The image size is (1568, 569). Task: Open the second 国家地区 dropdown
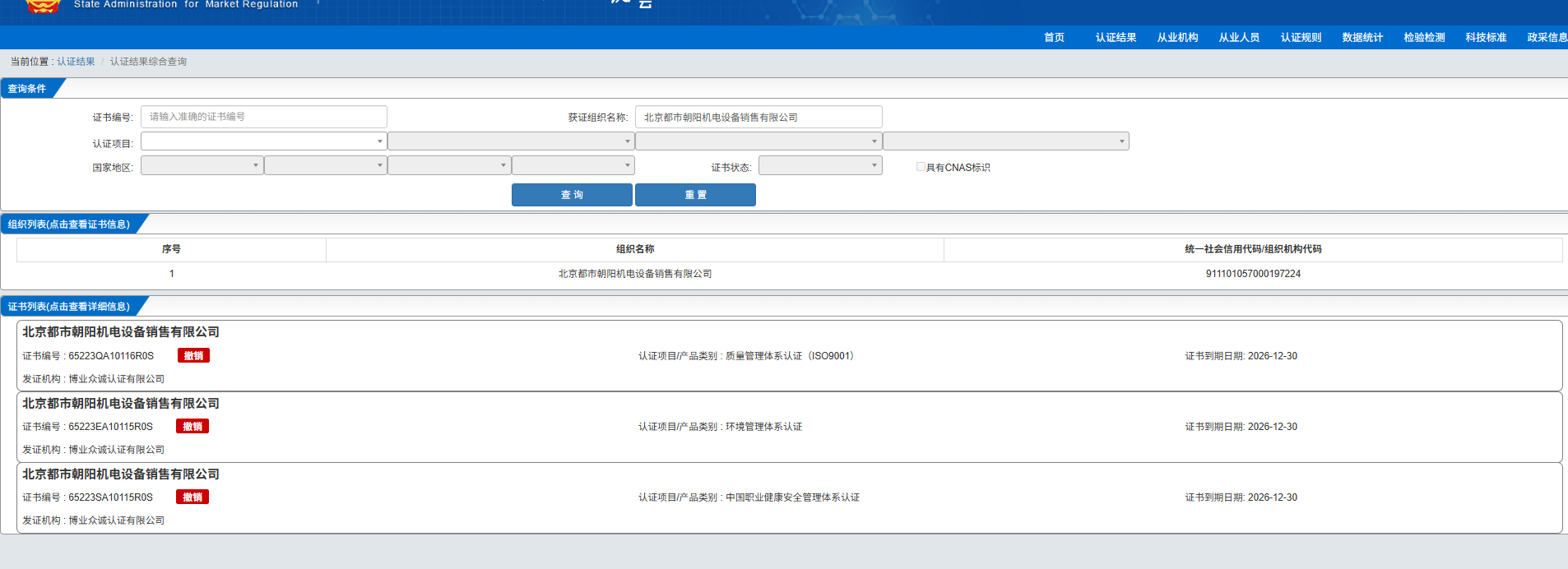[x=326, y=165]
